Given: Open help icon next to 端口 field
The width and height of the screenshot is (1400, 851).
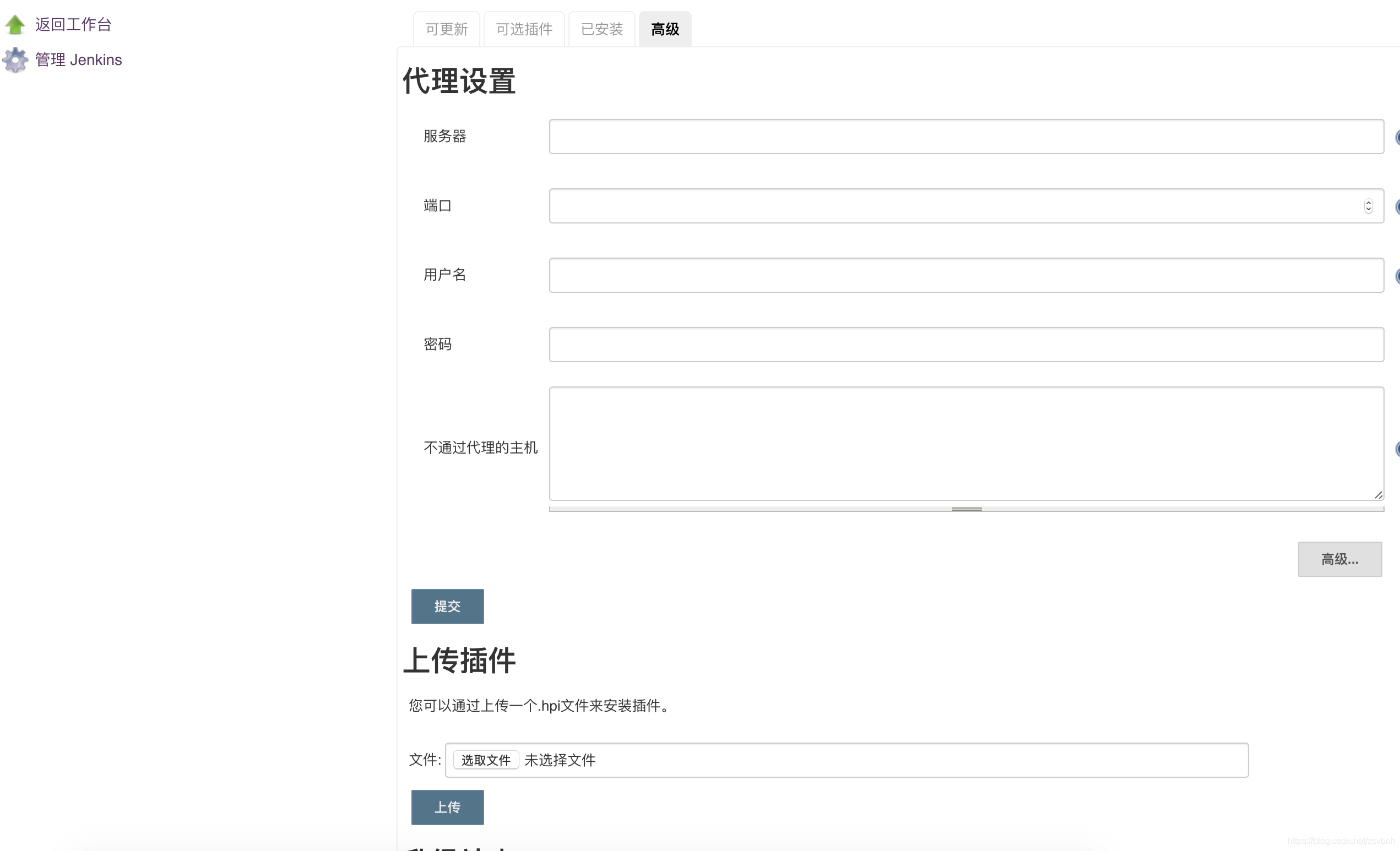Looking at the screenshot, I should pyautogui.click(x=1396, y=206).
